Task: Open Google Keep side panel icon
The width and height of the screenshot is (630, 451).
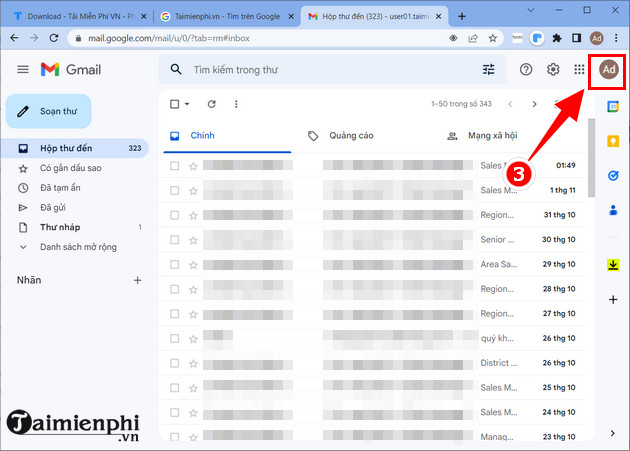Action: pyautogui.click(x=613, y=141)
